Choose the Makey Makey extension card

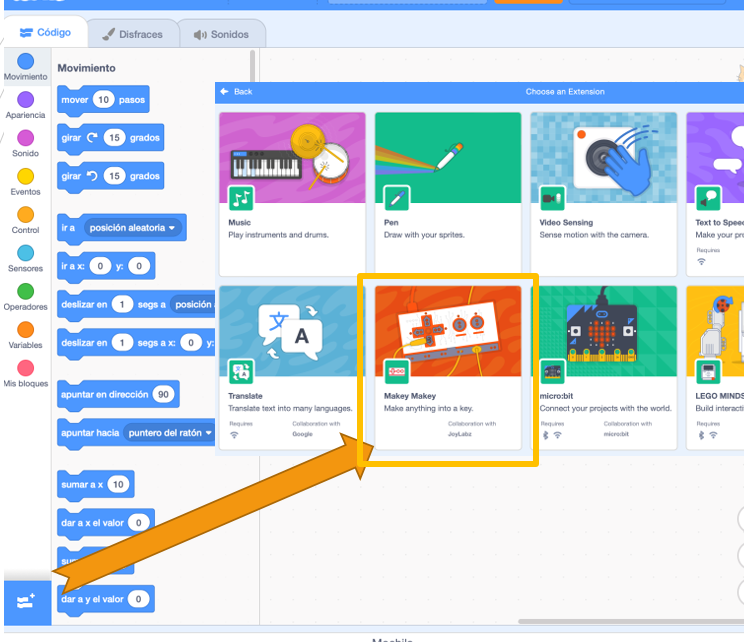(x=448, y=367)
